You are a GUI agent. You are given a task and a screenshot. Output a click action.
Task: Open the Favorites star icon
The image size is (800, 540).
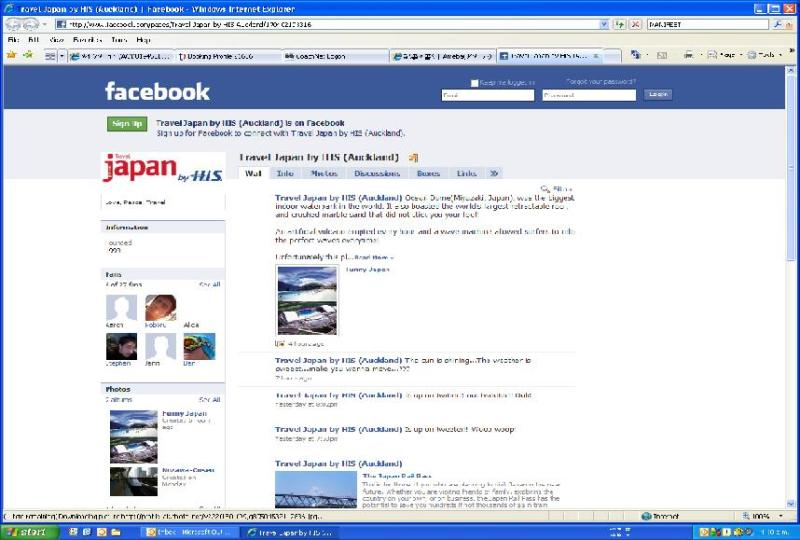(11, 55)
